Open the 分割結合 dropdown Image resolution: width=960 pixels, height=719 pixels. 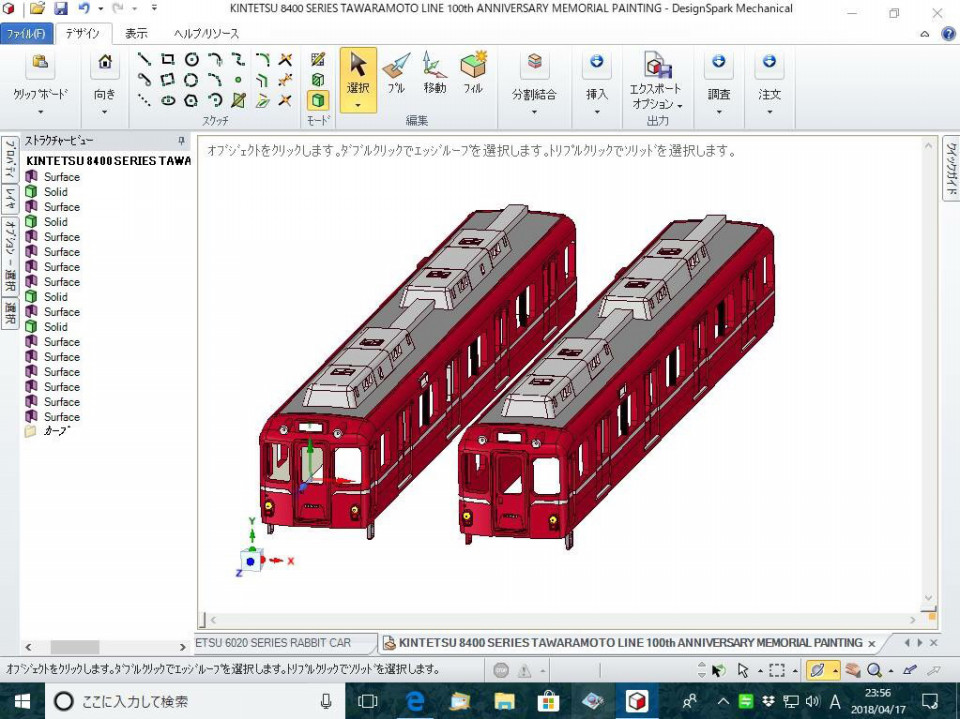pos(534,112)
